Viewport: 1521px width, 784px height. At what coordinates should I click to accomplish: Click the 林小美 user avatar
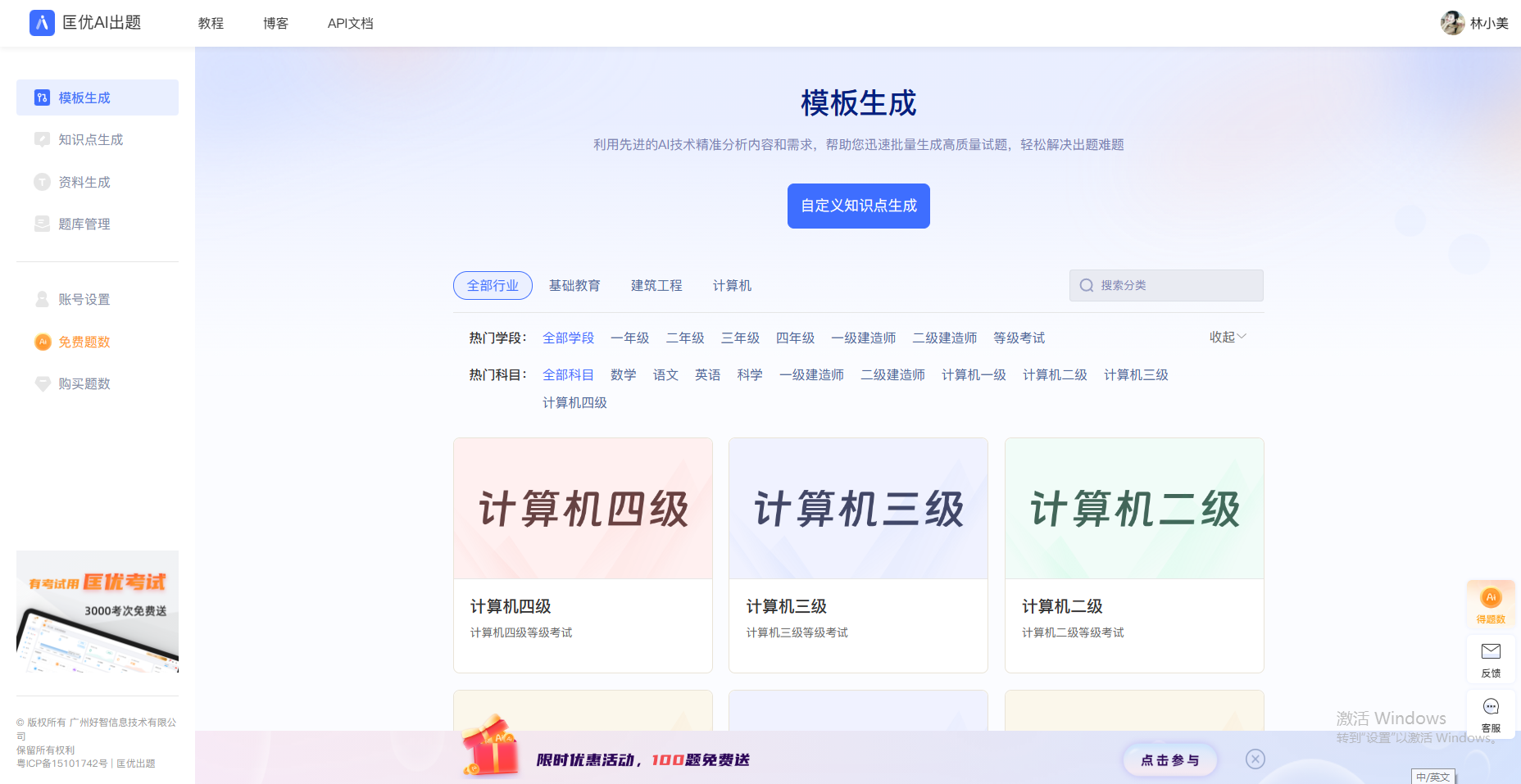click(x=1452, y=23)
